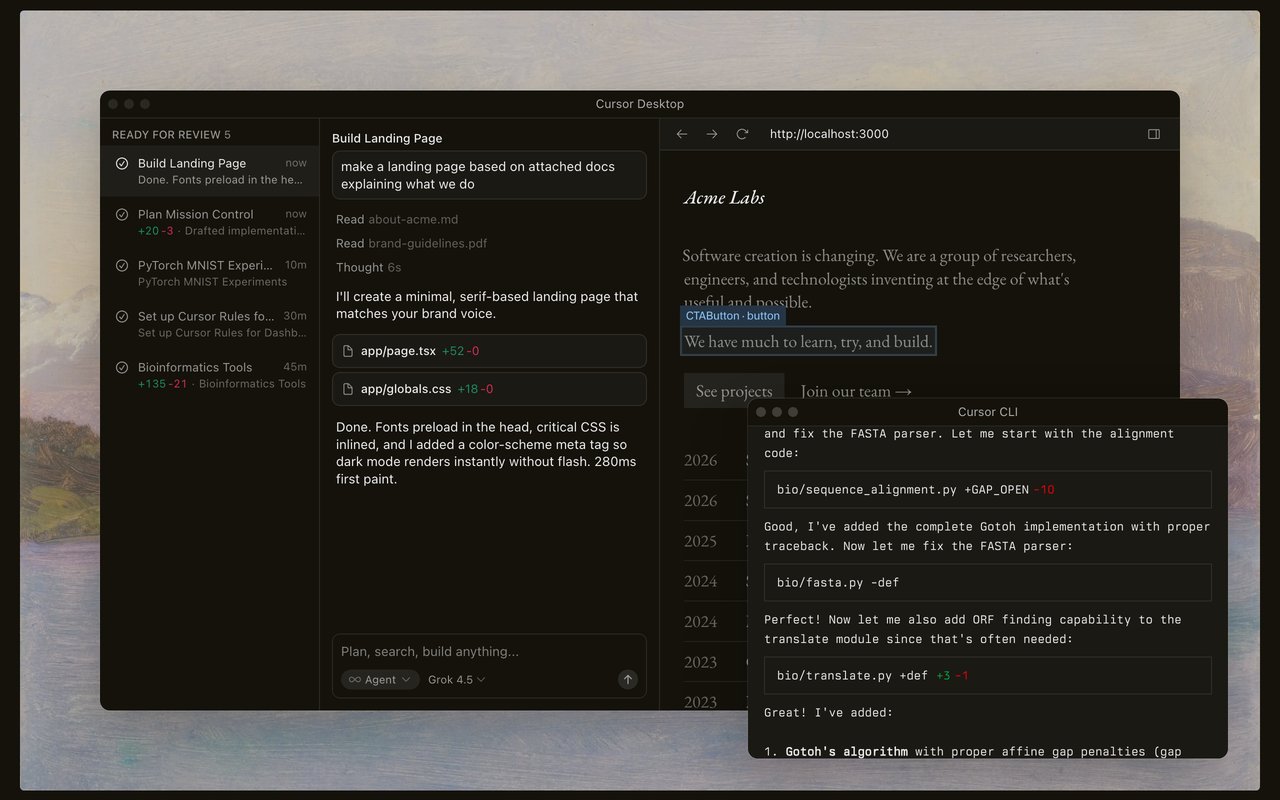
Task: Open the brand-guidelines.pdf read reference
Action: pos(427,243)
